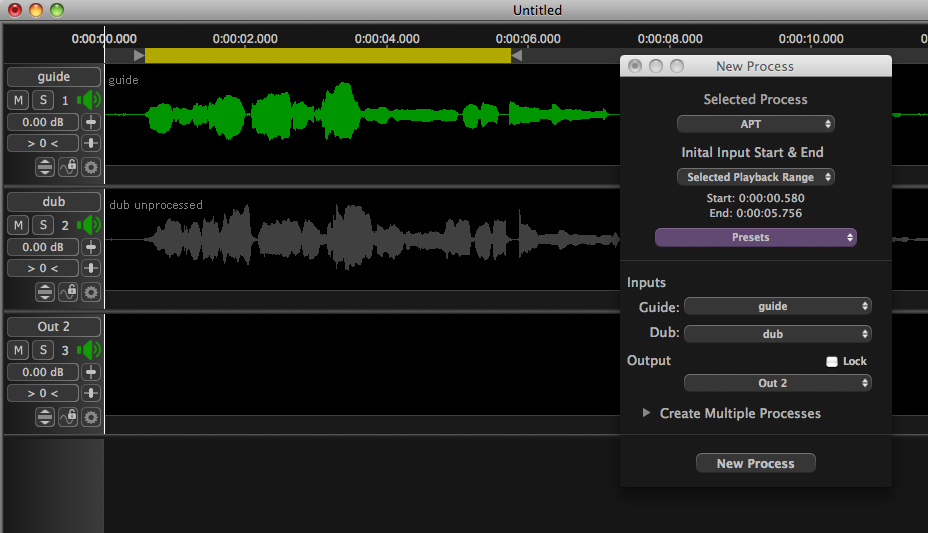Open the Guide input selection menu
The width and height of the screenshot is (928, 533).
pyautogui.click(x=777, y=306)
